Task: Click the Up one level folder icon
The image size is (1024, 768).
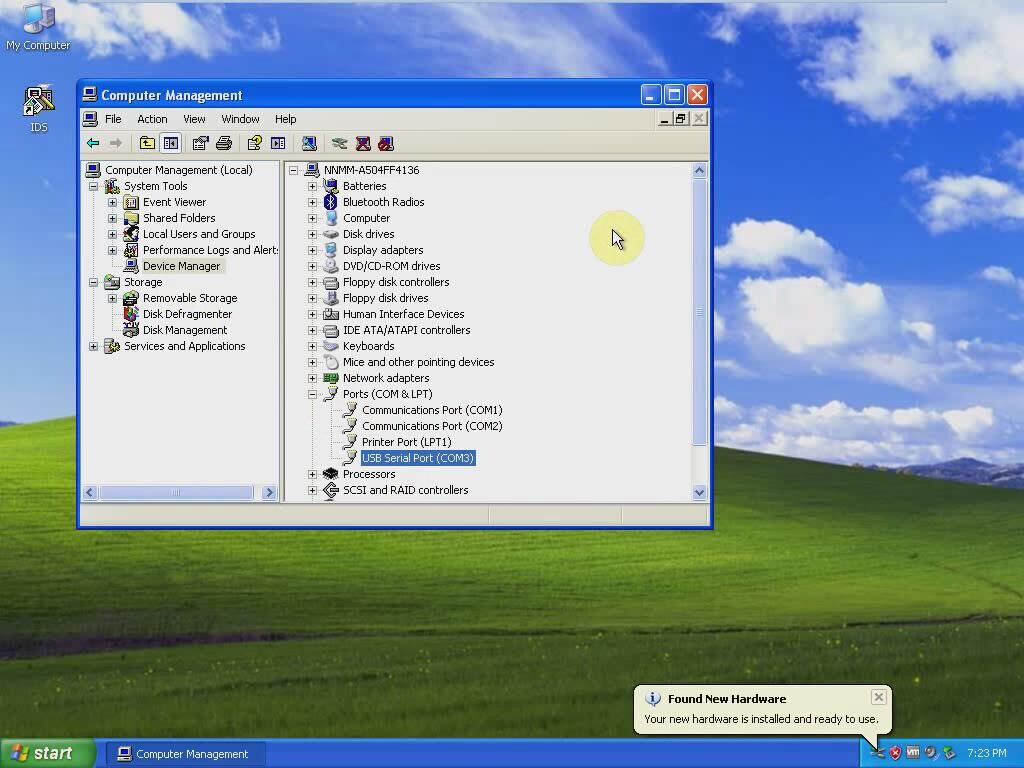Action: point(147,143)
